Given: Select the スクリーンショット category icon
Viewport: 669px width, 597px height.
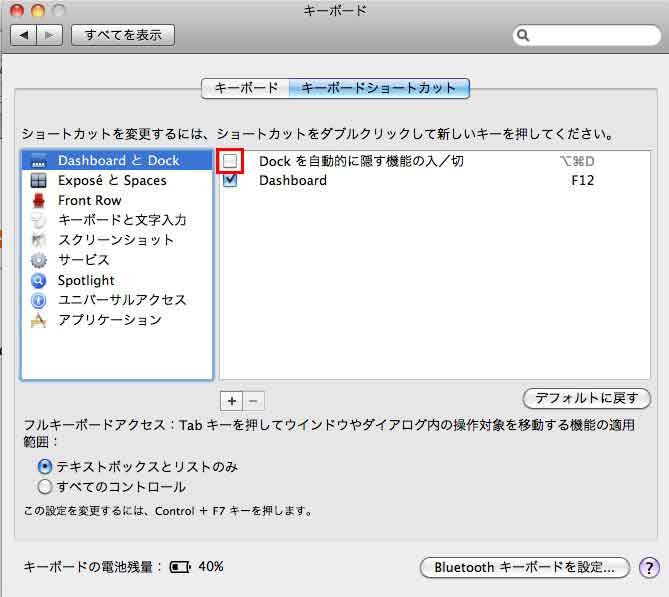Looking at the screenshot, I should pyautogui.click(x=39, y=240).
